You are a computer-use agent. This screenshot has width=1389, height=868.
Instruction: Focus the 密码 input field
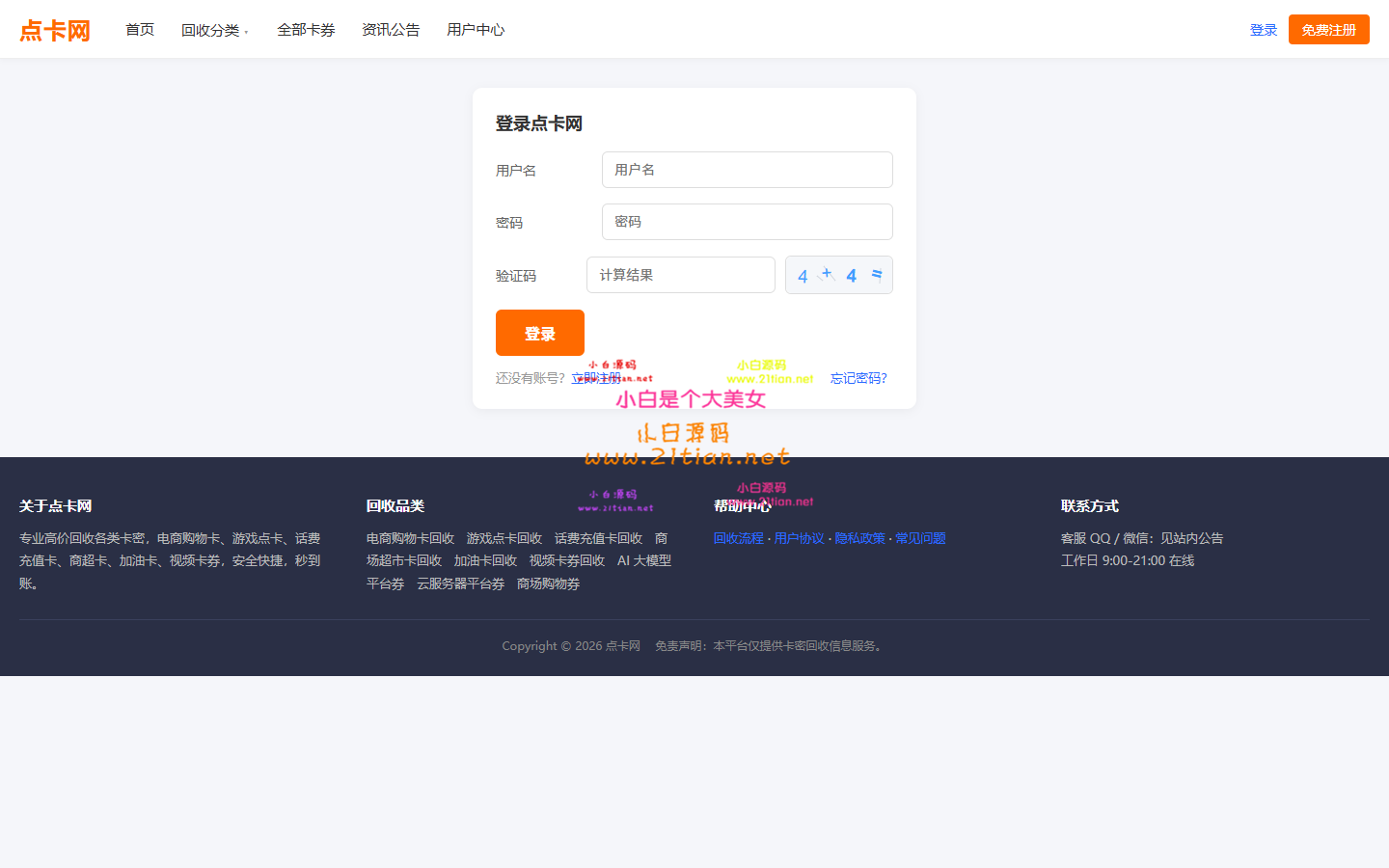748,222
